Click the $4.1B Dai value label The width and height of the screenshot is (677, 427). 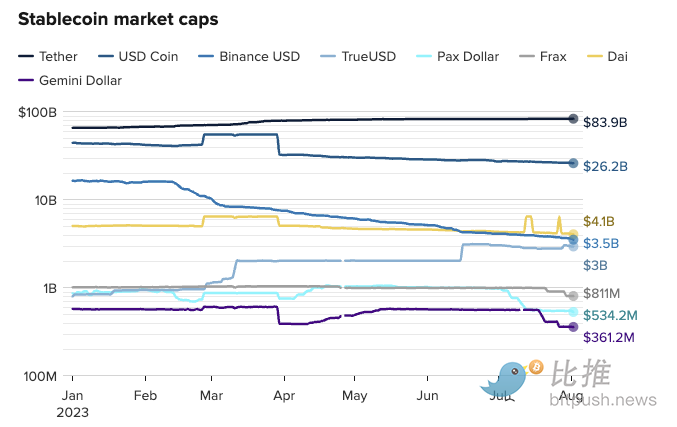click(x=598, y=221)
